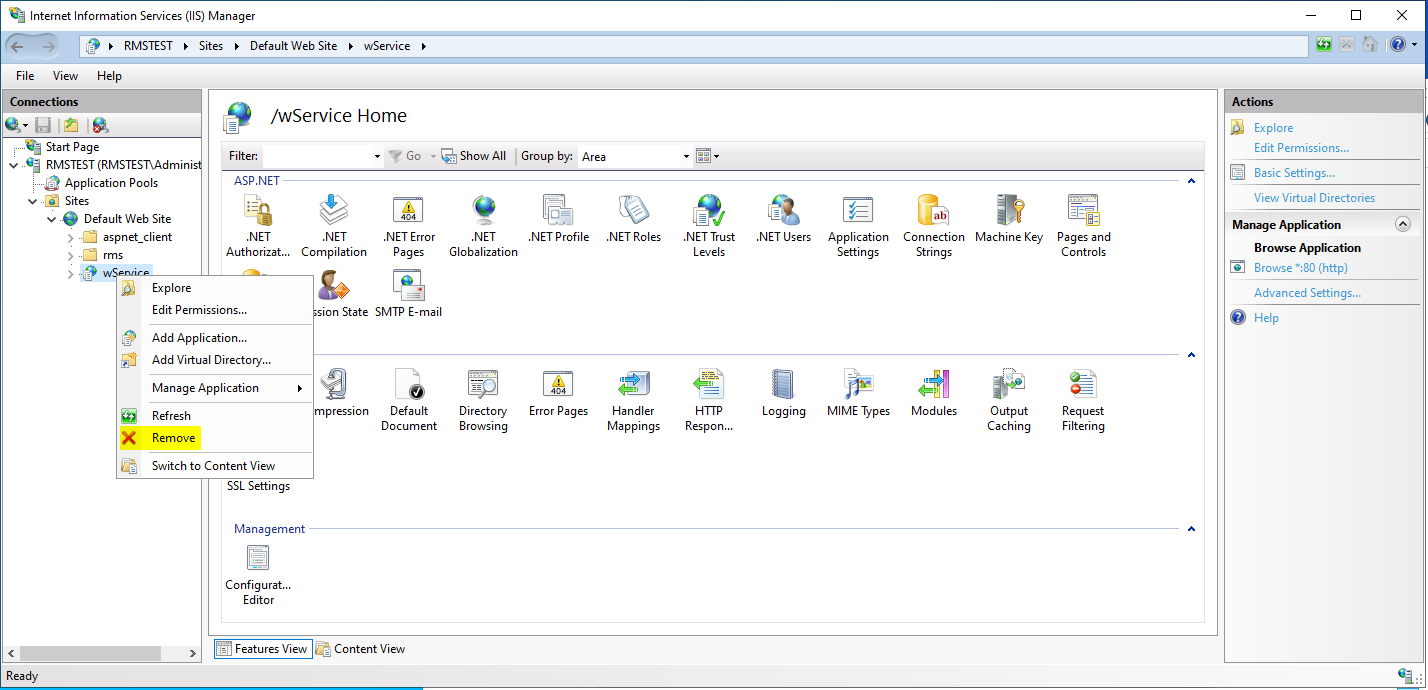Screen dimensions: 1428x690
Task: Open the Group by Area dropdown
Action: pyautogui.click(x=686, y=156)
